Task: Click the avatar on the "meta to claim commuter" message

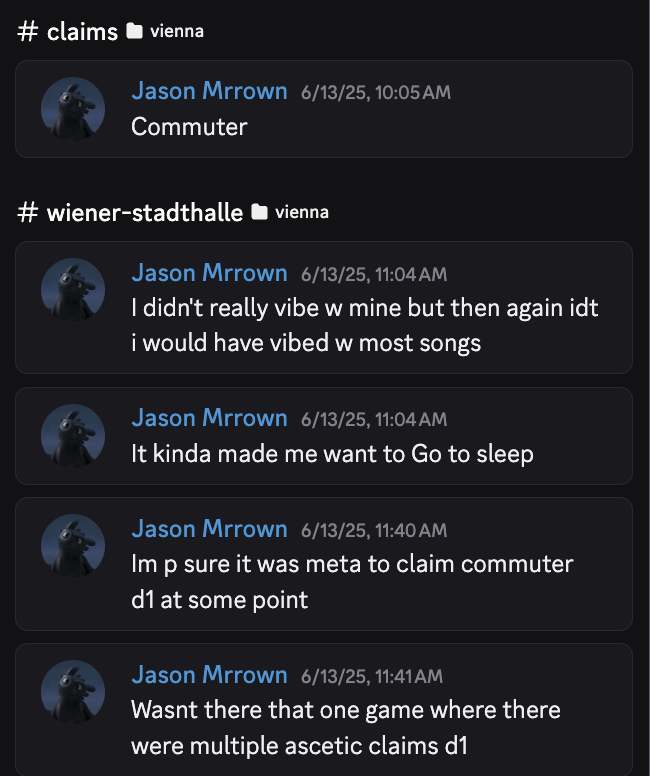Action: click(73, 547)
